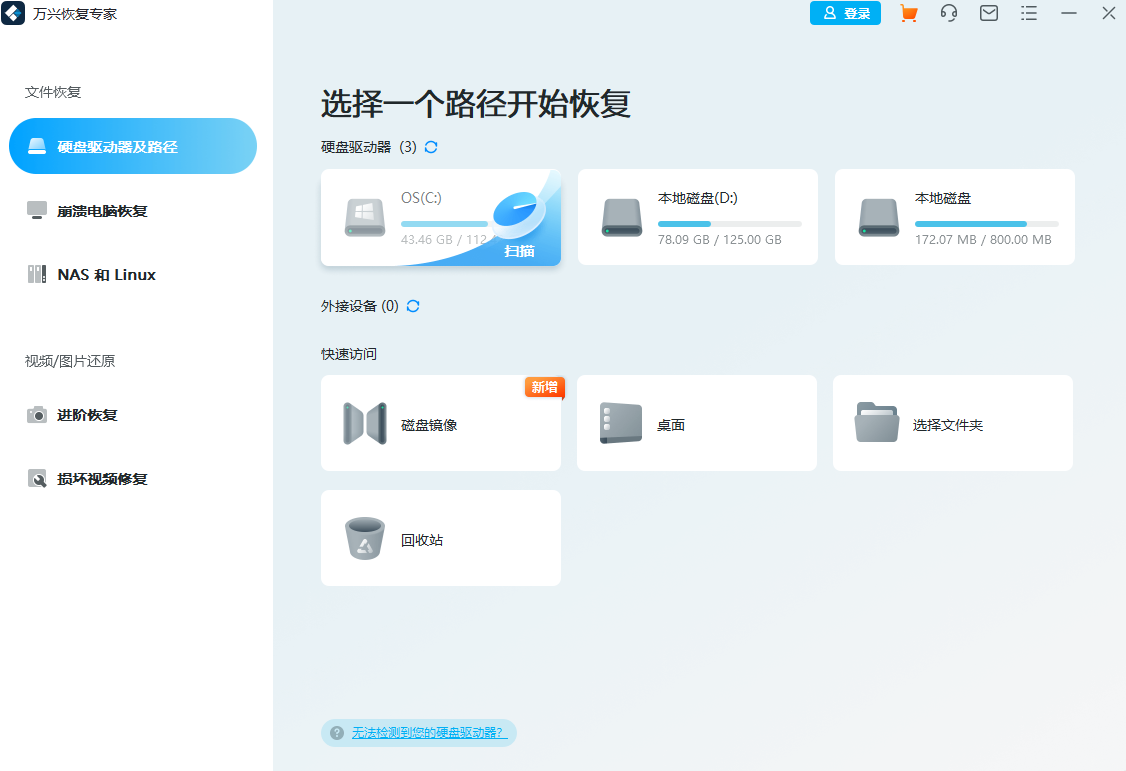
Task: Open the 磁盘镜像 quick access option
Action: pyautogui.click(x=440, y=422)
